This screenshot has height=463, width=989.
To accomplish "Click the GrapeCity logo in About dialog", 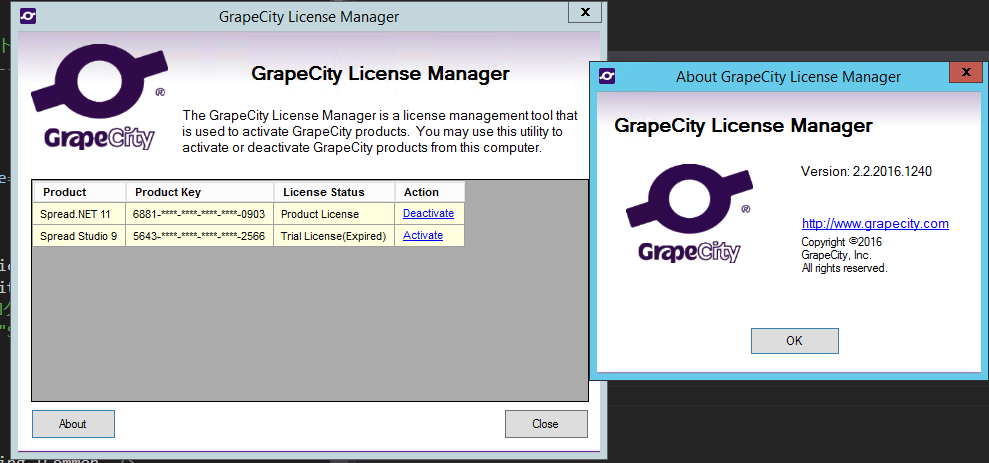I will (689, 213).
